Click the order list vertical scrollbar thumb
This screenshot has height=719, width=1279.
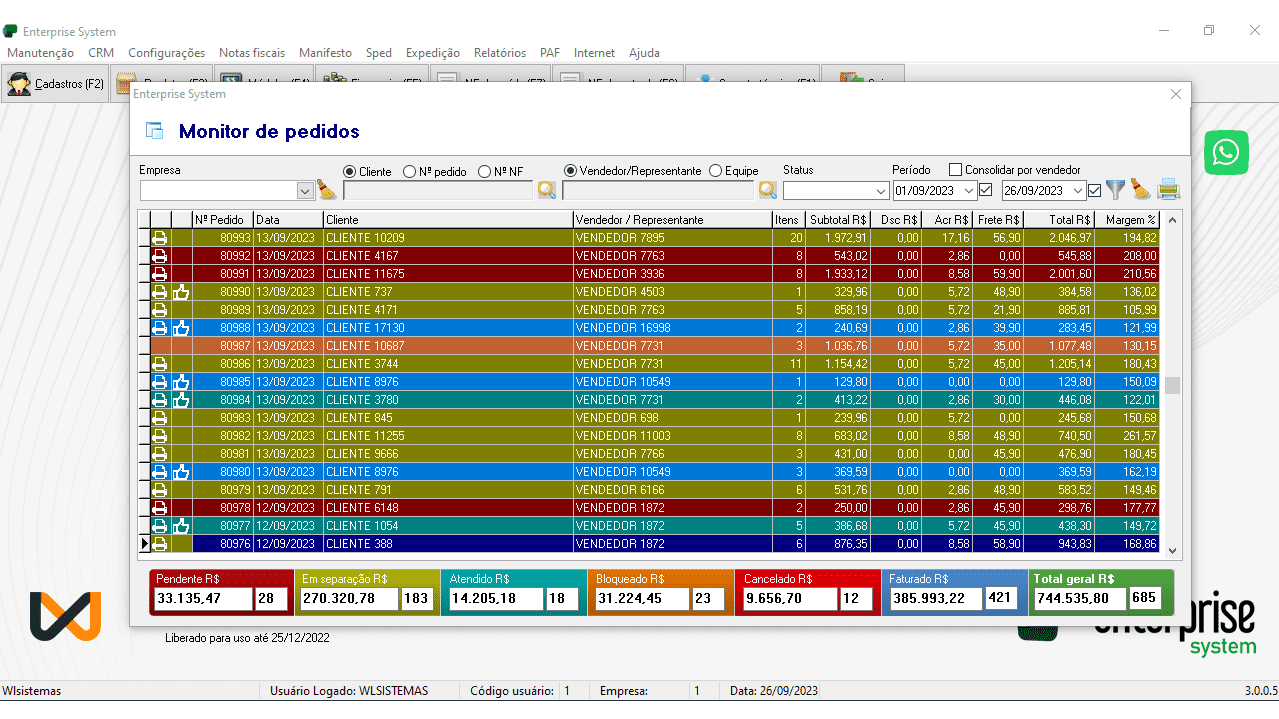[x=1173, y=385]
